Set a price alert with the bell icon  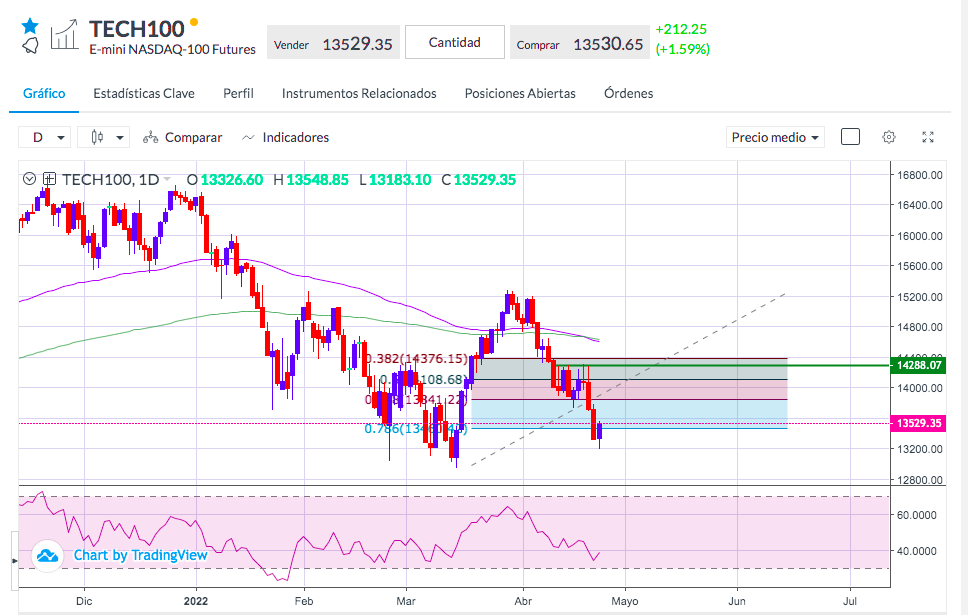[30, 46]
